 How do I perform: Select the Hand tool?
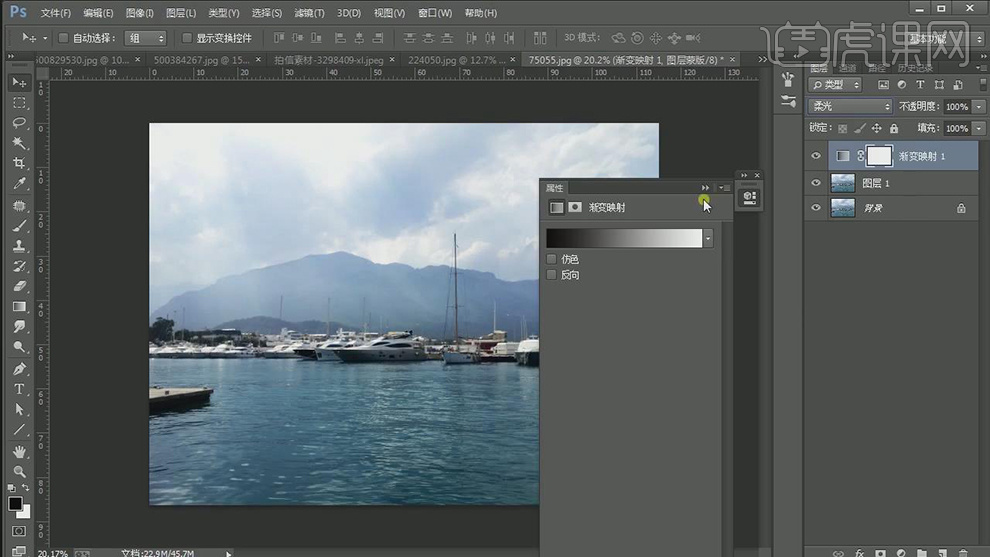point(19,451)
